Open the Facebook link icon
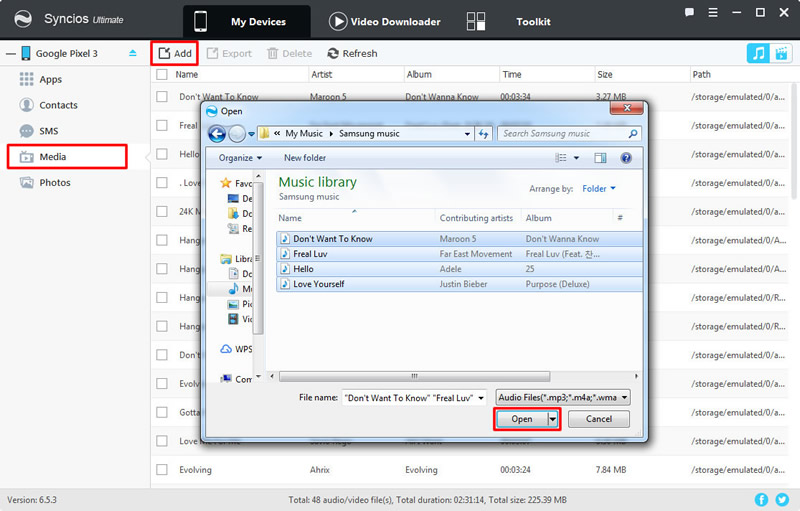Image resolution: width=800 pixels, height=511 pixels. coord(761,500)
